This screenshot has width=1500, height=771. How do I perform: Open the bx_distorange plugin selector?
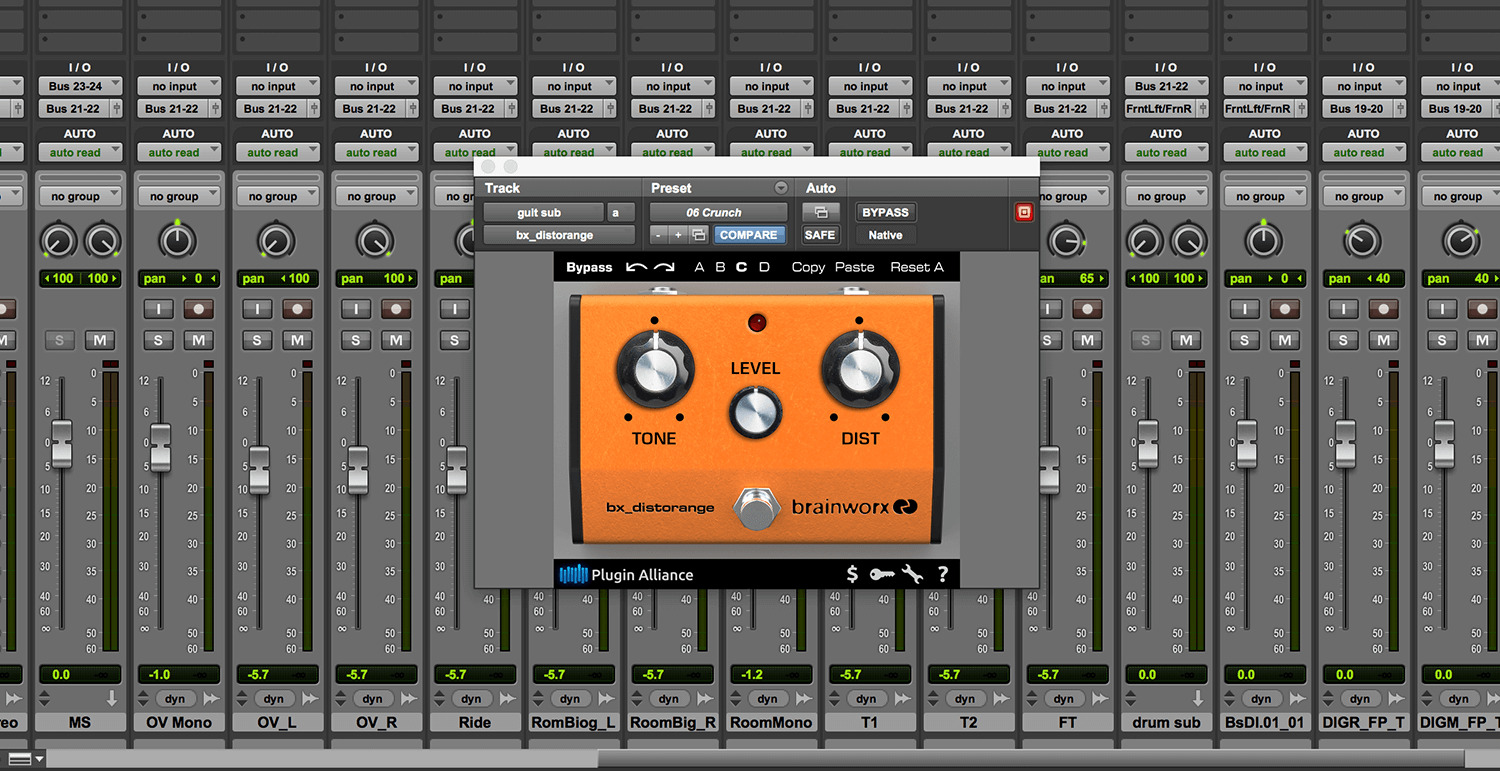559,235
